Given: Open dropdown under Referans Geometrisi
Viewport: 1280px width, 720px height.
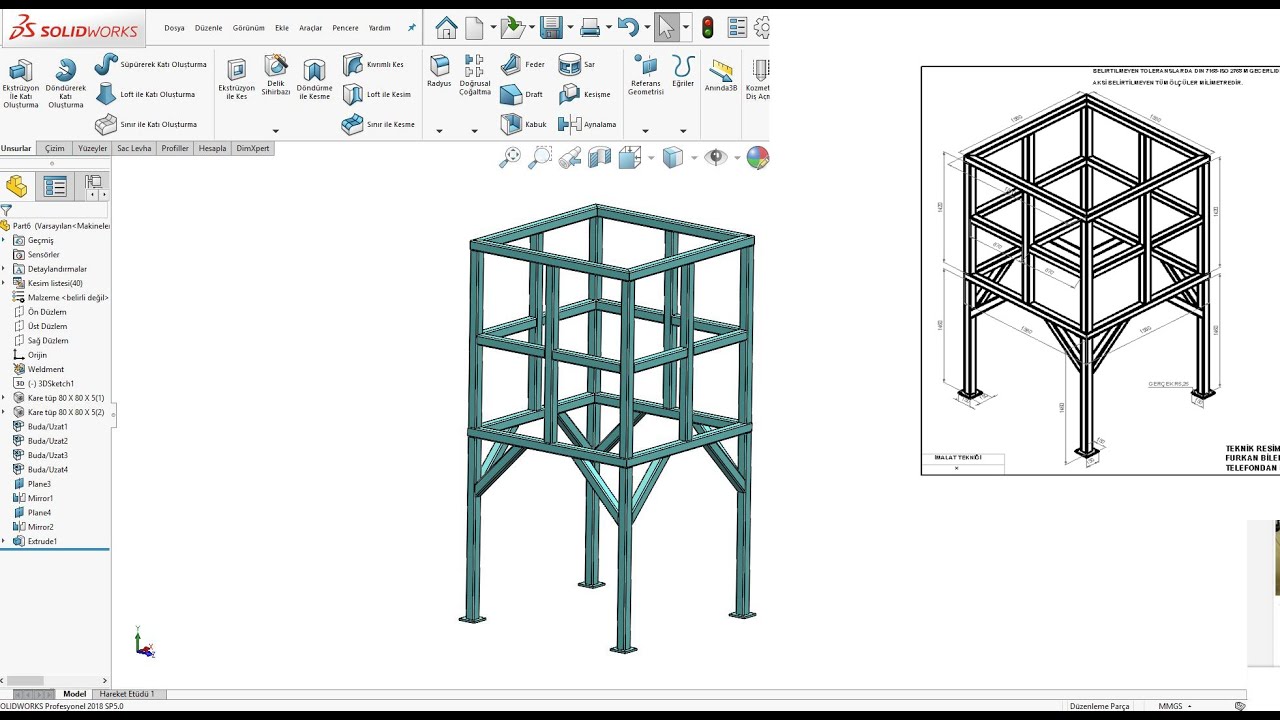Looking at the screenshot, I should pos(645,131).
